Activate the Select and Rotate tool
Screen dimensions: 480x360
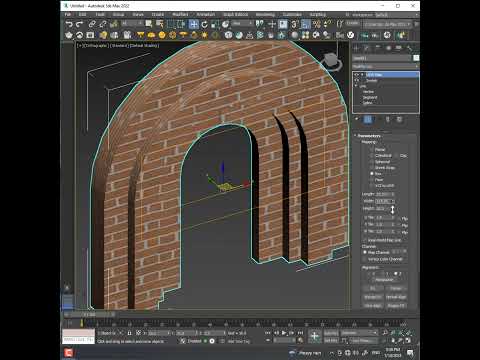204,24
